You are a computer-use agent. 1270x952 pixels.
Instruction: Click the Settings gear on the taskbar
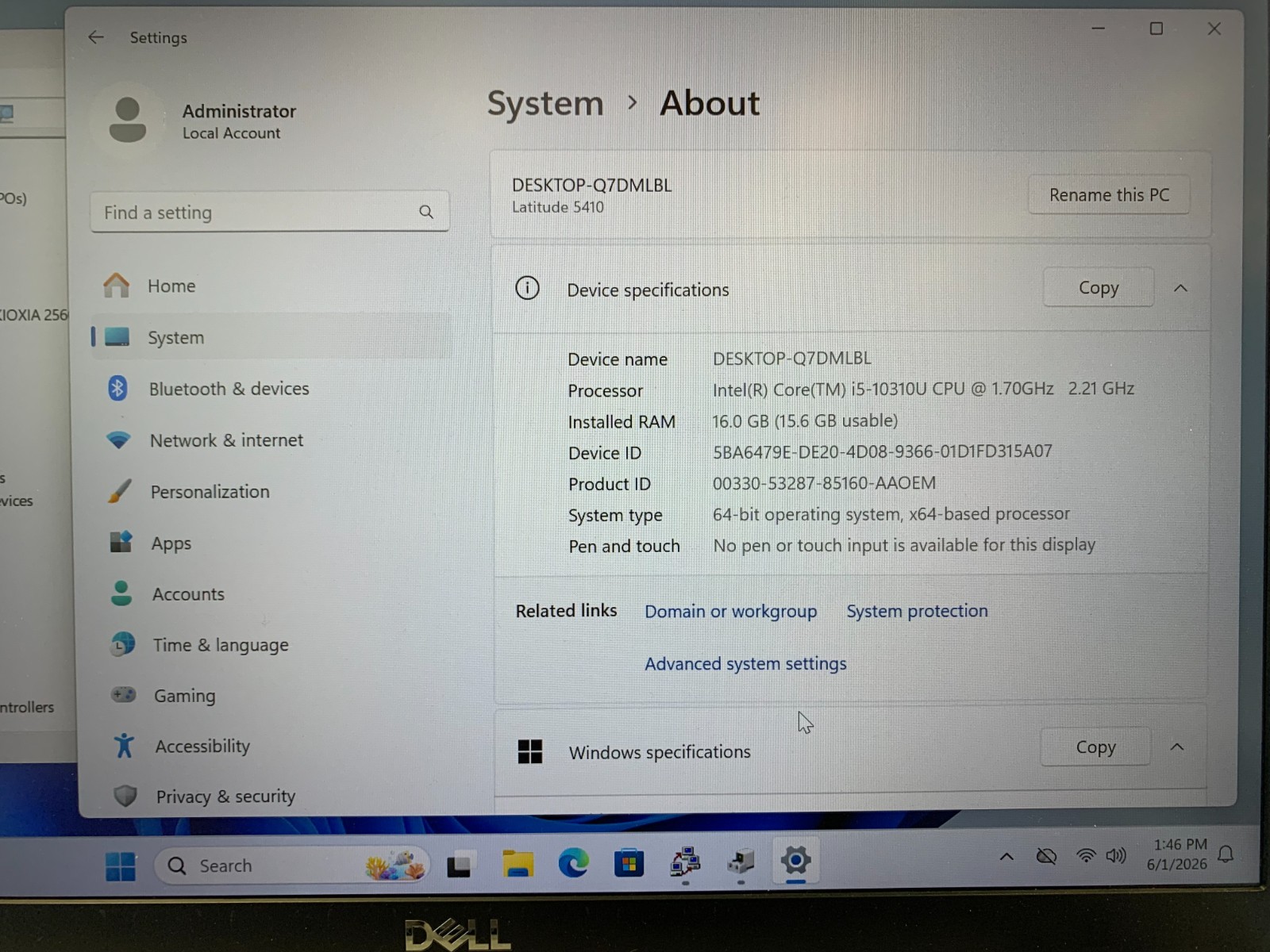[795, 860]
